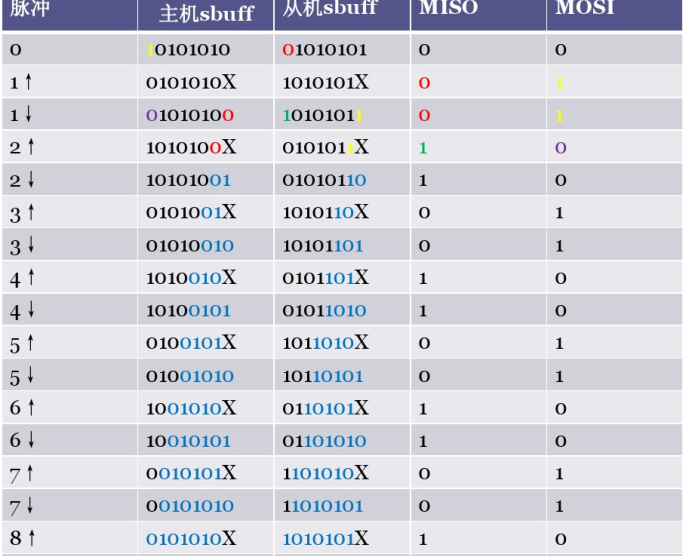The width and height of the screenshot is (686, 556).
Task: Select slave value 01011010
Action: click(x=324, y=311)
